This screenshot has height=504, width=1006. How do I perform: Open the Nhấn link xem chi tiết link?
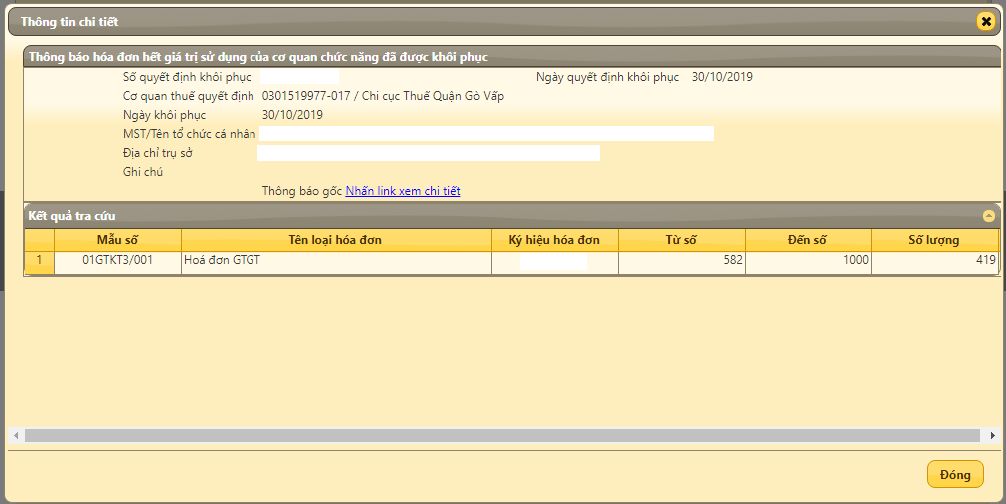pyautogui.click(x=403, y=190)
